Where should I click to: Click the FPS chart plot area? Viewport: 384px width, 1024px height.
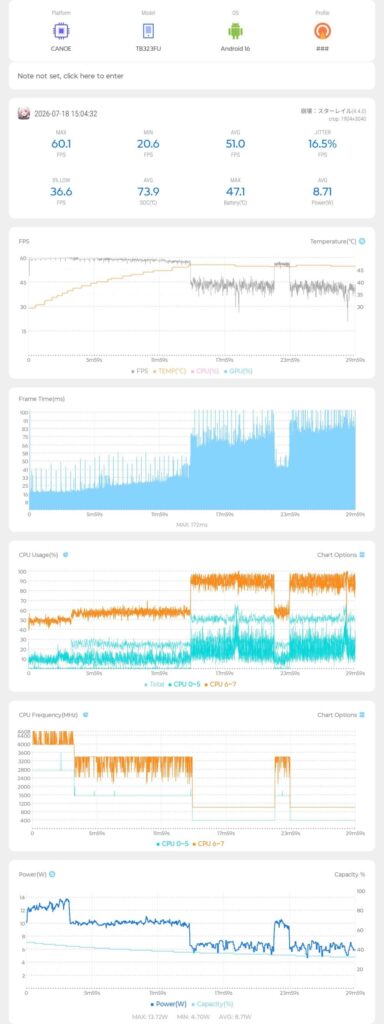point(192,306)
